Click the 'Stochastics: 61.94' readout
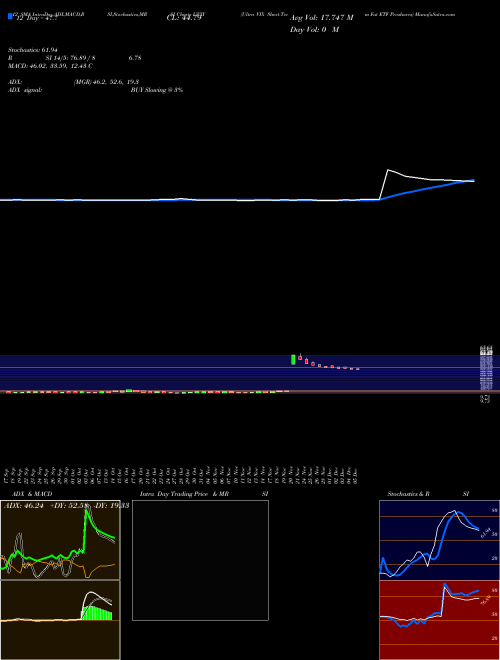 click(32, 50)
